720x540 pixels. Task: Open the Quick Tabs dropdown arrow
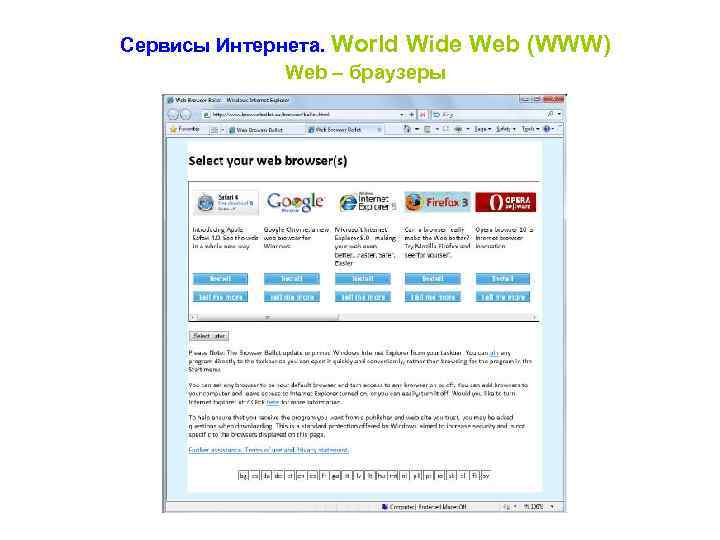click(x=223, y=130)
